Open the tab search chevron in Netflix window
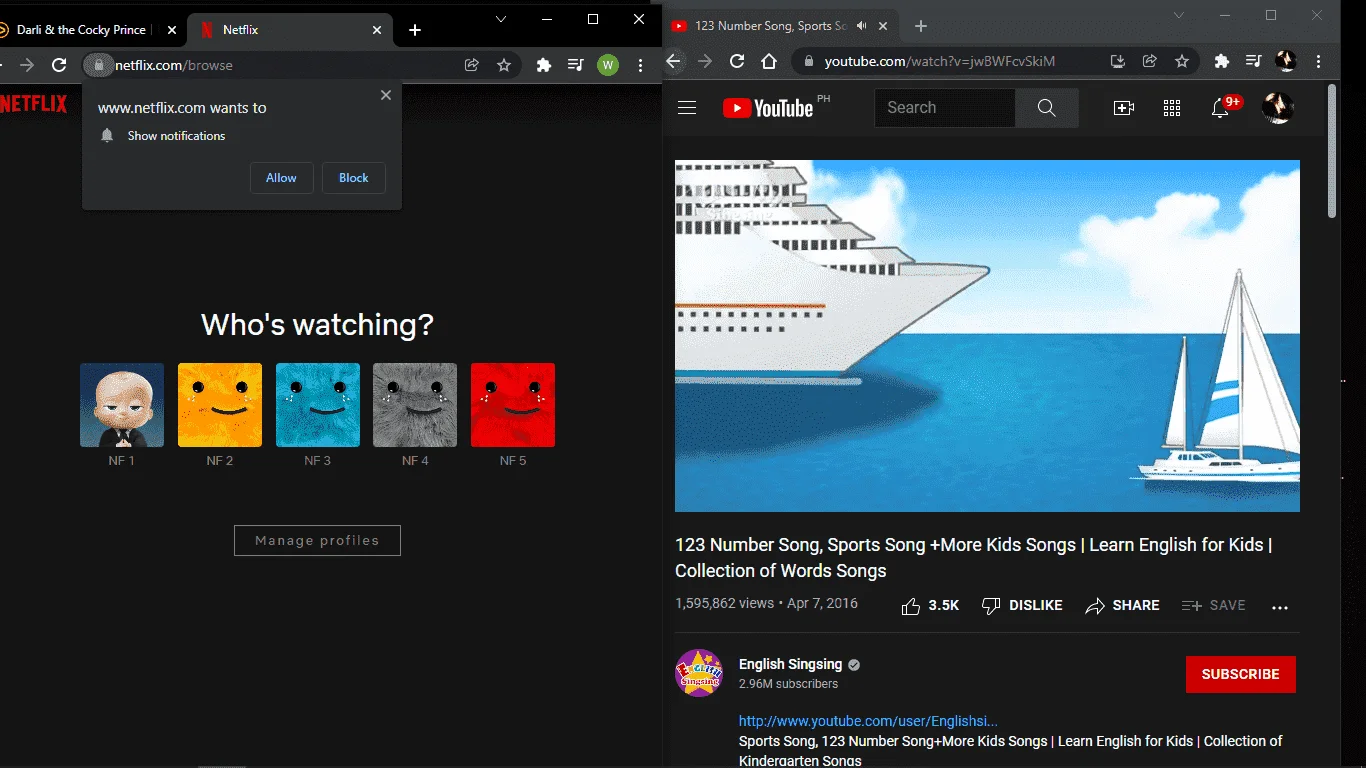Image resolution: width=1366 pixels, height=768 pixels. [x=501, y=18]
